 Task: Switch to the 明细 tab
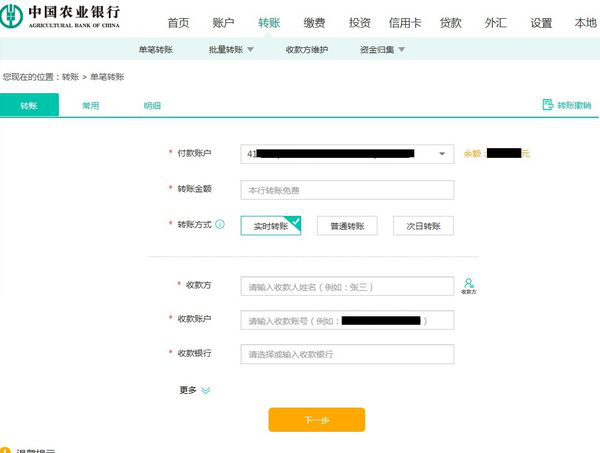click(x=152, y=105)
